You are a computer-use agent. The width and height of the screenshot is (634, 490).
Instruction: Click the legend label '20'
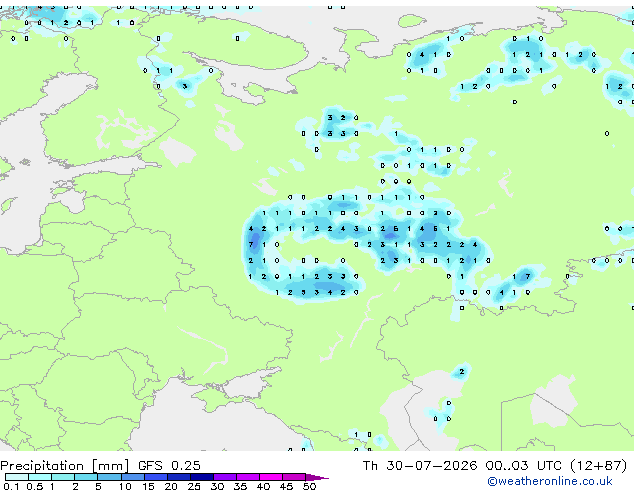[171, 486]
